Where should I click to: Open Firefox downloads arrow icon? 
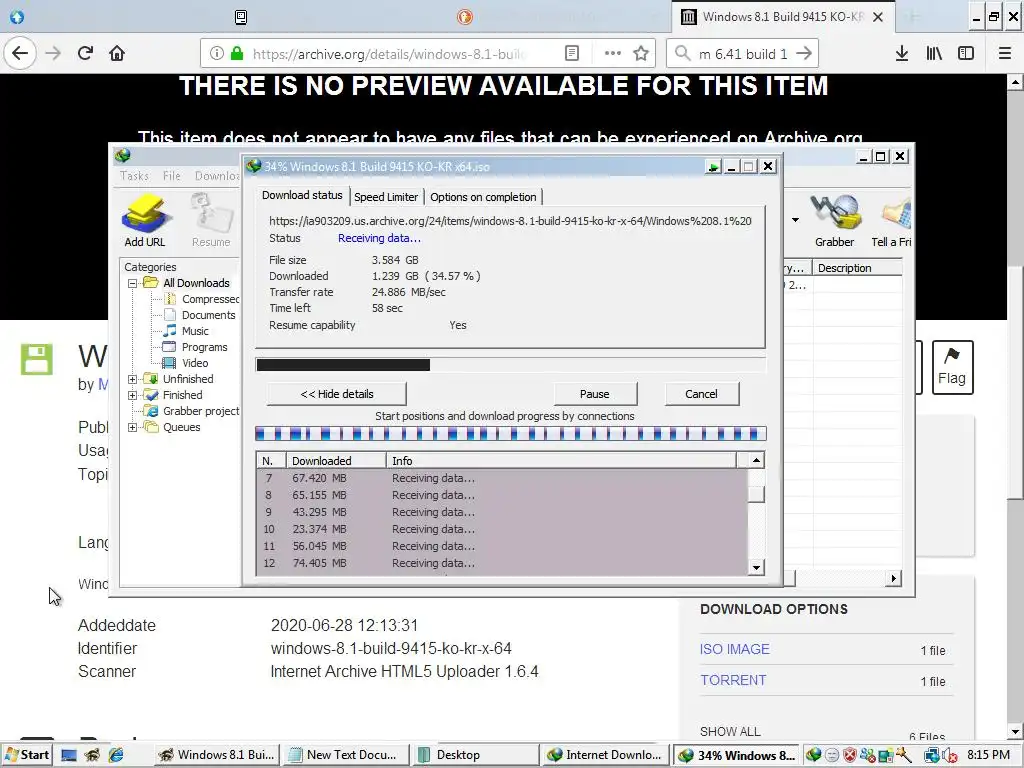coord(902,54)
